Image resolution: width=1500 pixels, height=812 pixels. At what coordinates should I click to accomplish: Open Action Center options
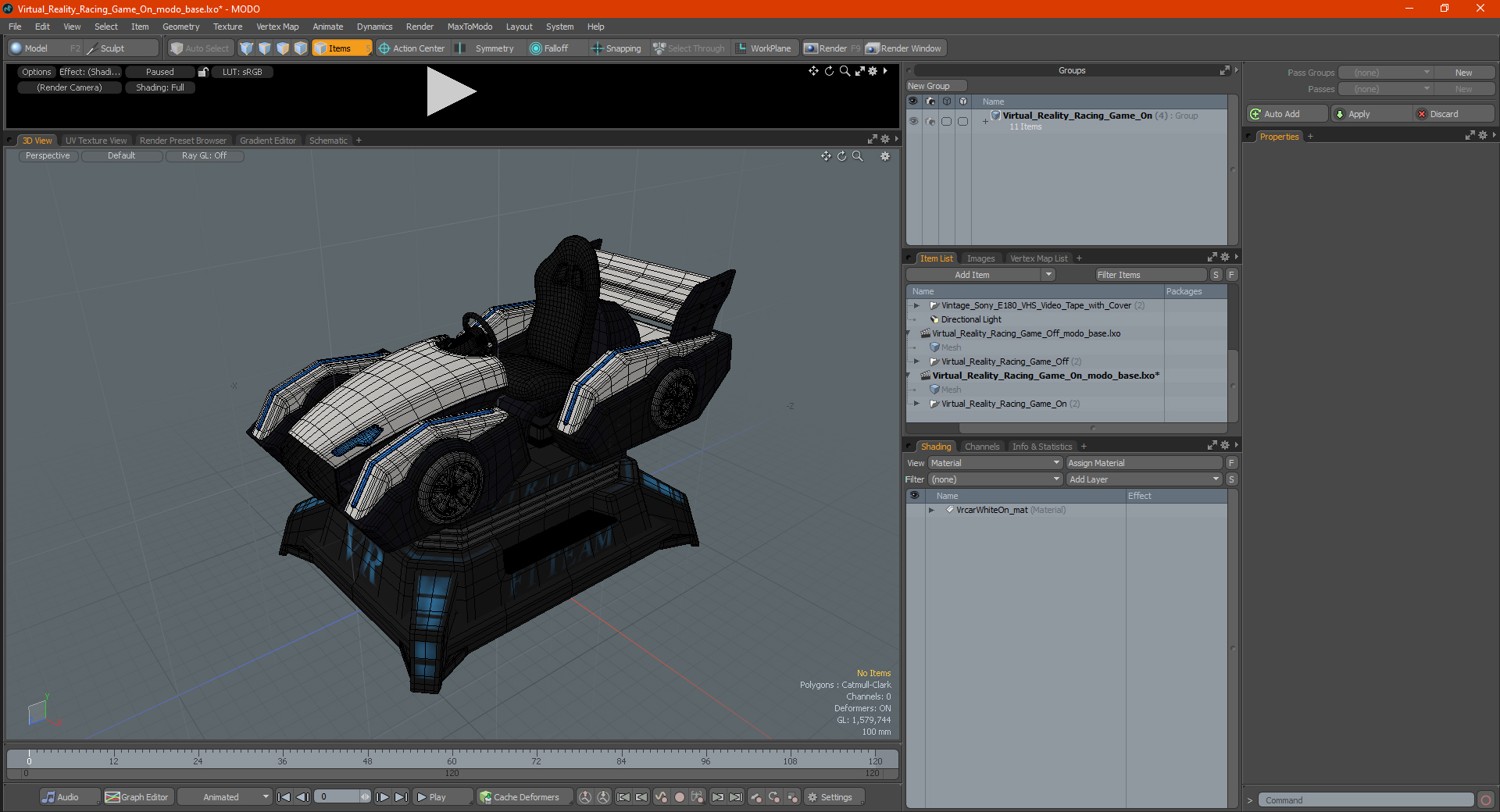click(412, 48)
